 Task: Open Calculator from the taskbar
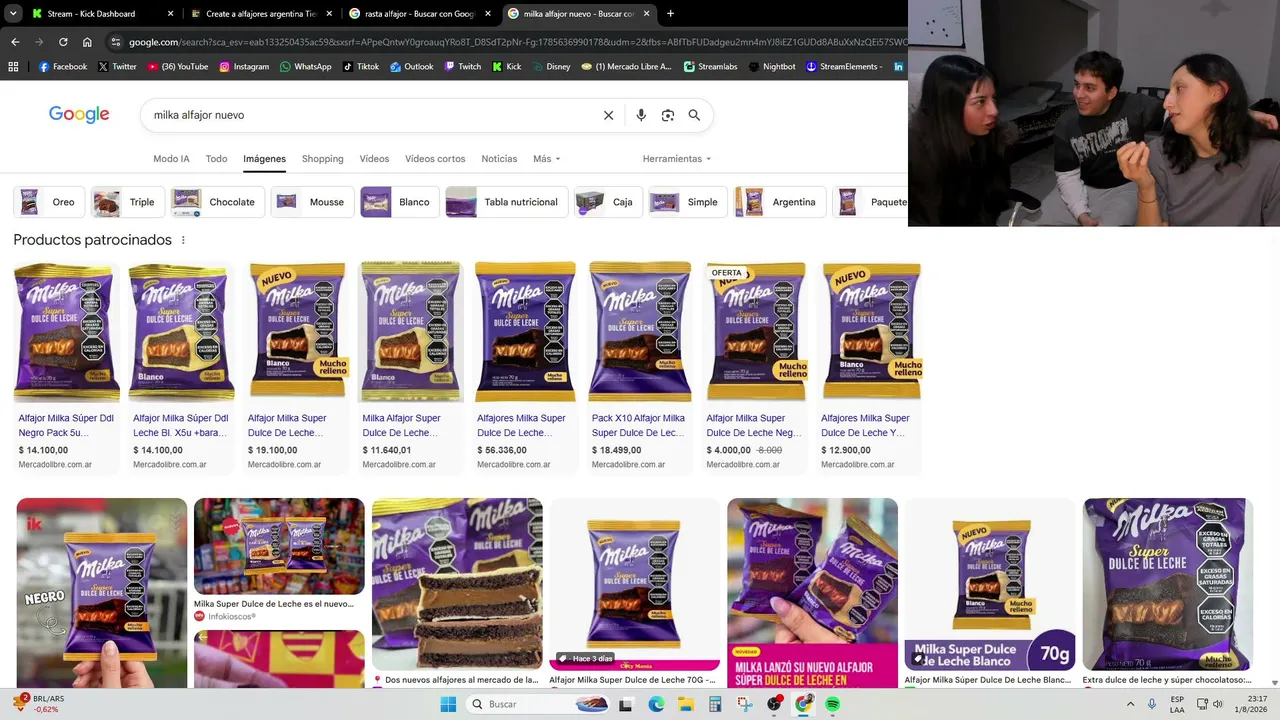715,704
